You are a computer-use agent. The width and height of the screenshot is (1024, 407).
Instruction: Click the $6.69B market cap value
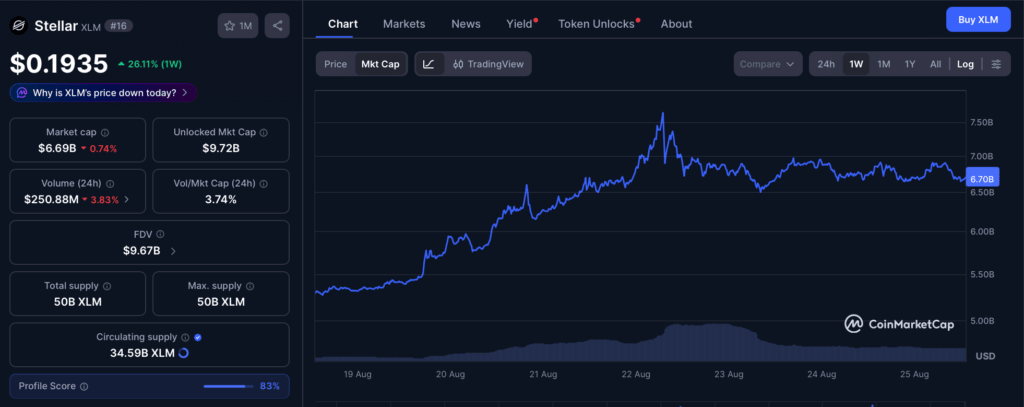[x=57, y=148]
